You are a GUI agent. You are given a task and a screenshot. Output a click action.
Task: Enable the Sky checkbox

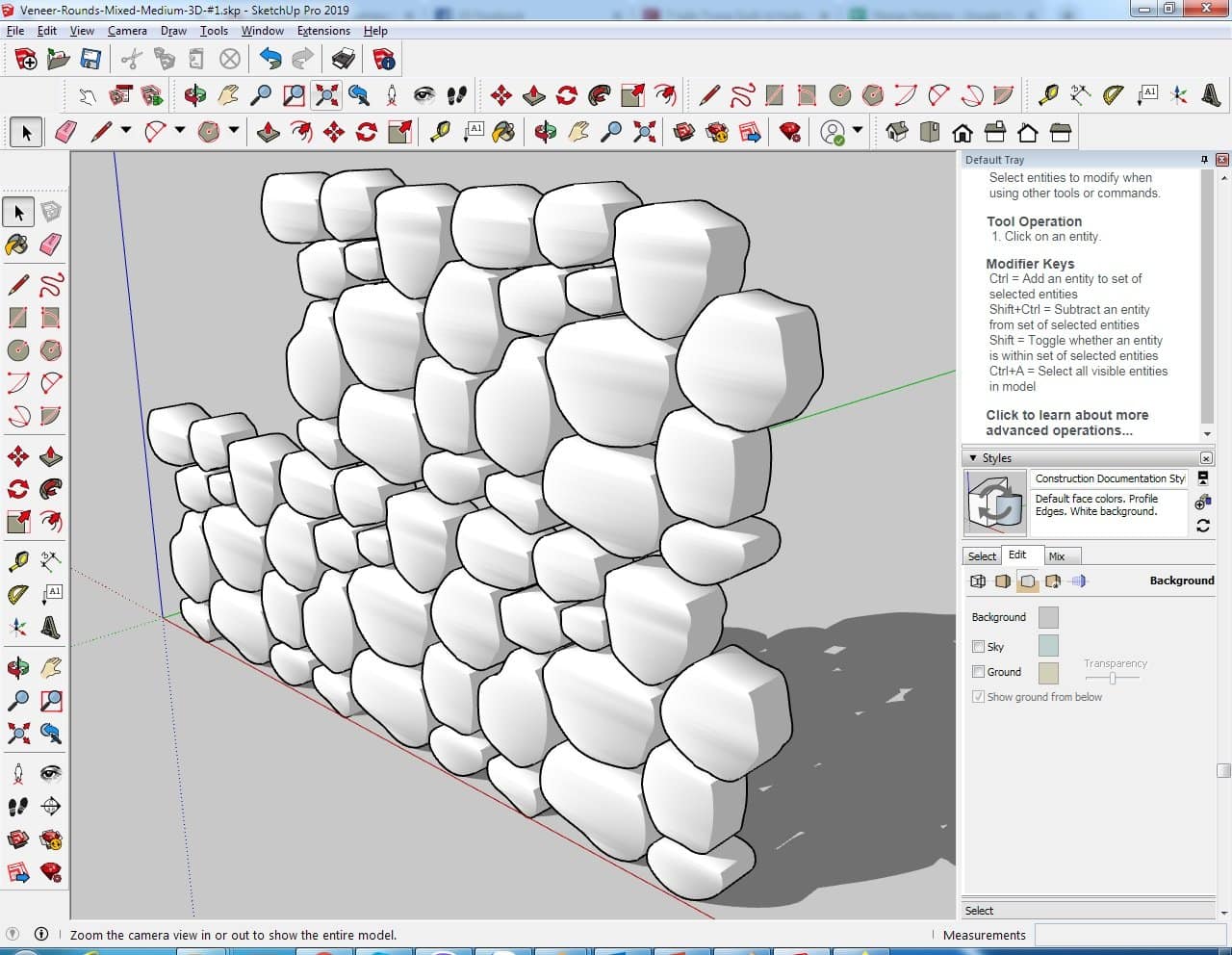(978, 647)
